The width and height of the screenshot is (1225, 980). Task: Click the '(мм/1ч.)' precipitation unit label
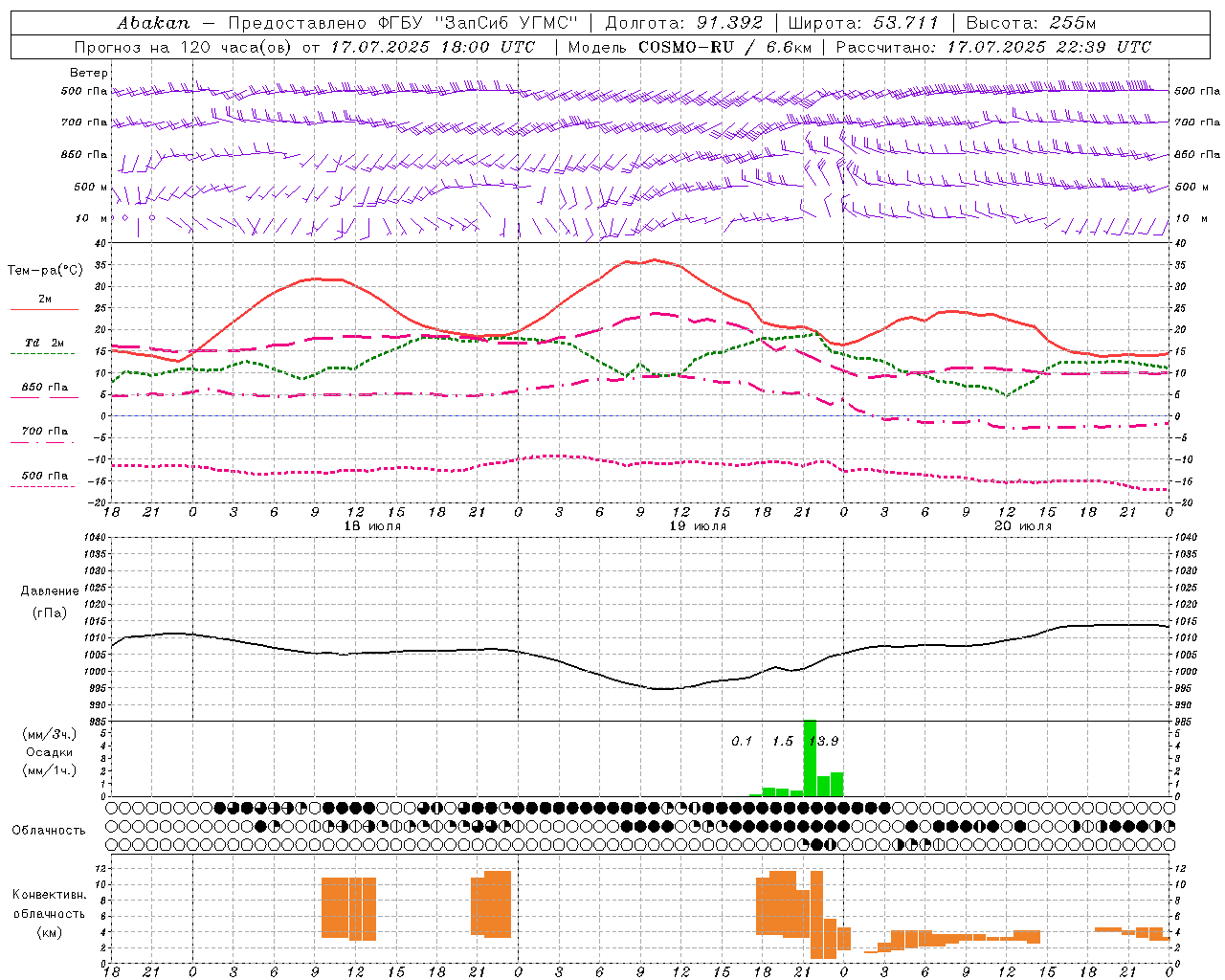tap(49, 770)
